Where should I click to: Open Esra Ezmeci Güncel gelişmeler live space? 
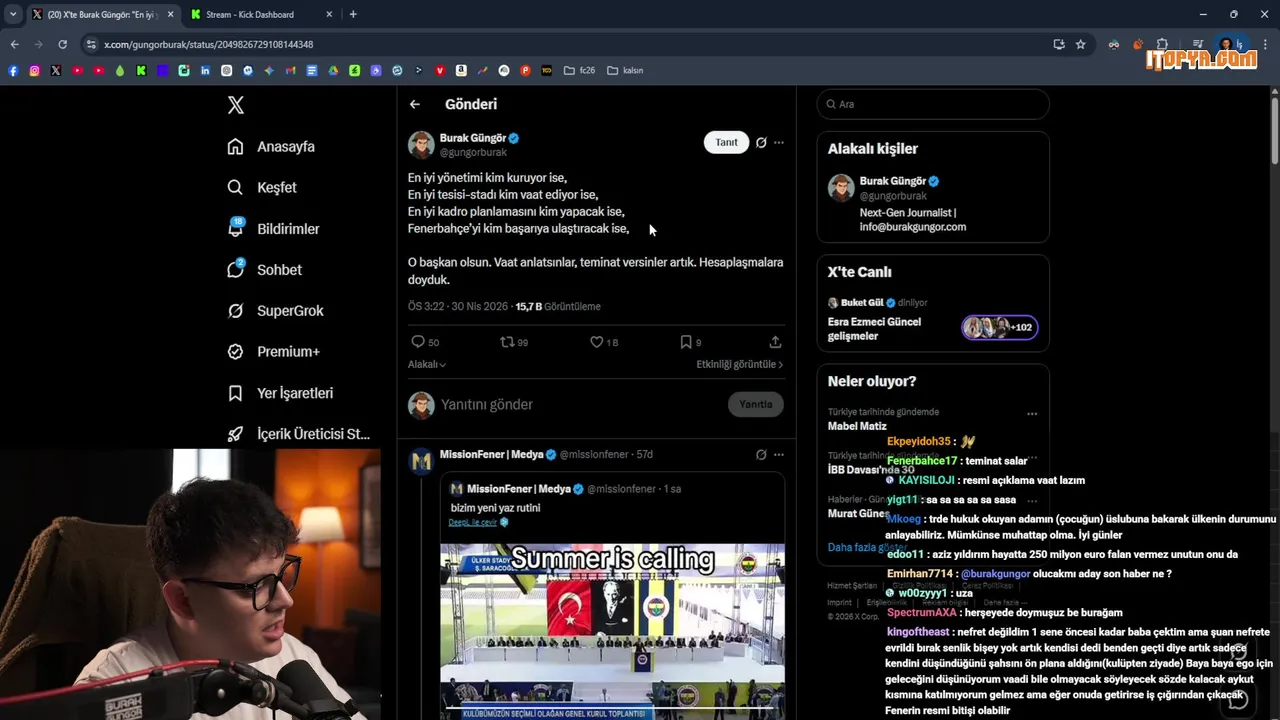[874, 329]
